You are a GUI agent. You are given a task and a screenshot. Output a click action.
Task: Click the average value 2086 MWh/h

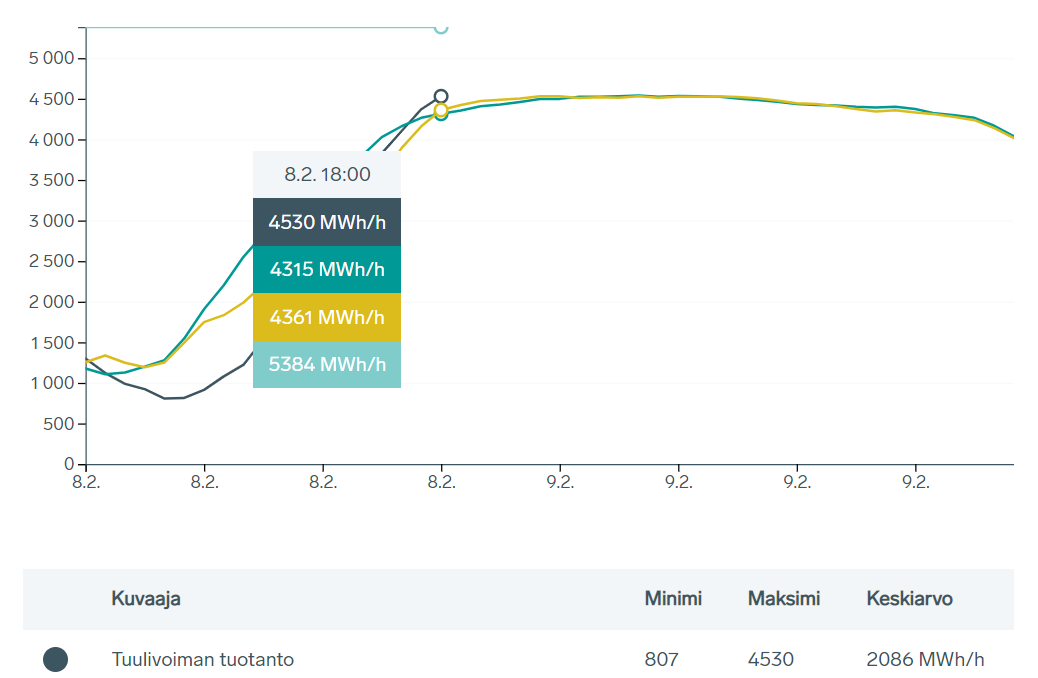tap(925, 659)
